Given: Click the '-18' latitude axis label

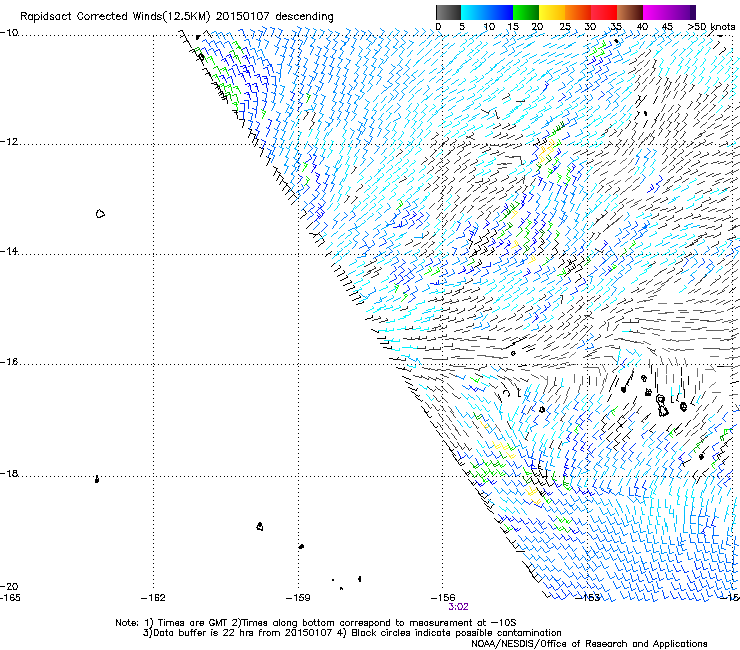Looking at the screenshot, I should (9, 473).
